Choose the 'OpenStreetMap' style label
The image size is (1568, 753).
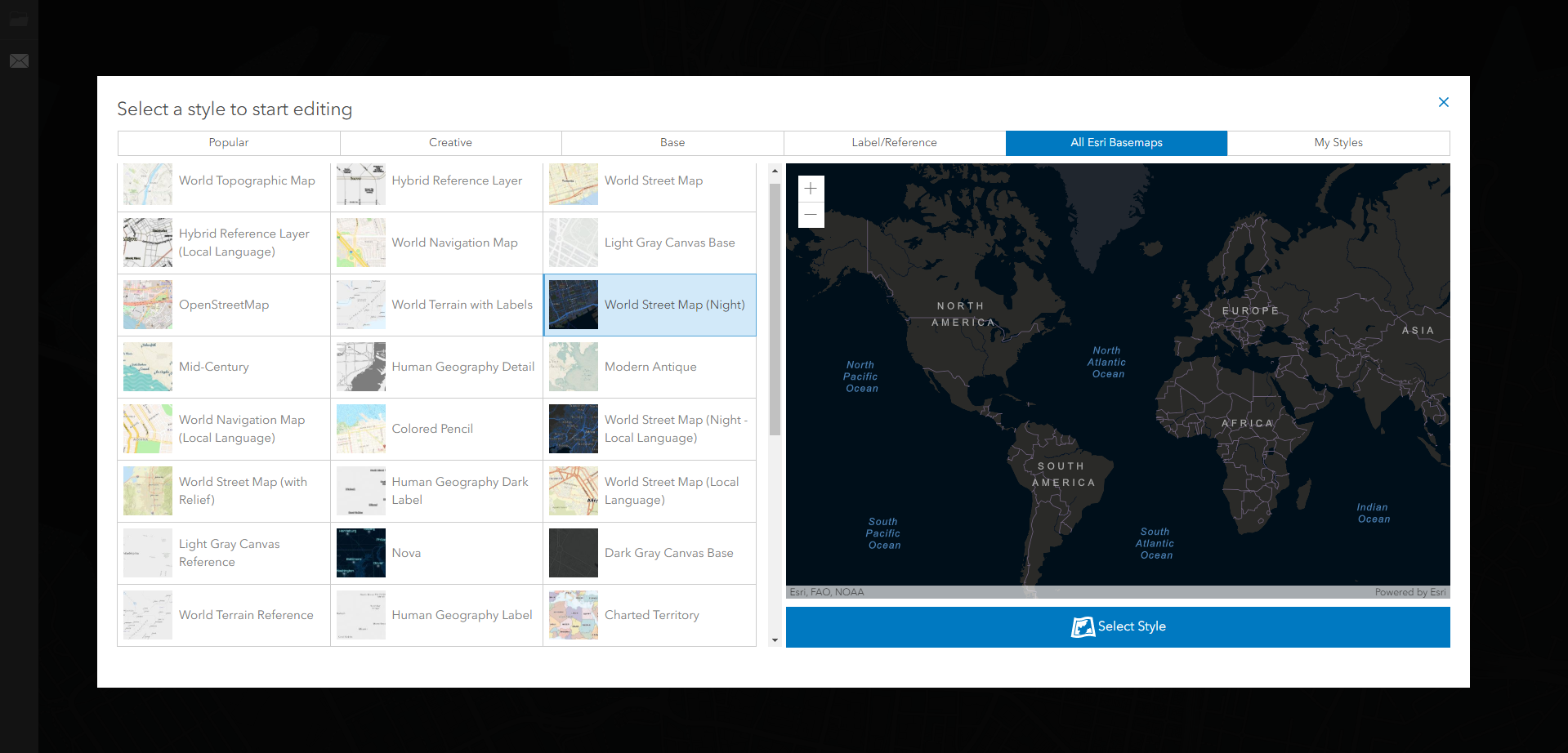pyautogui.click(x=224, y=305)
